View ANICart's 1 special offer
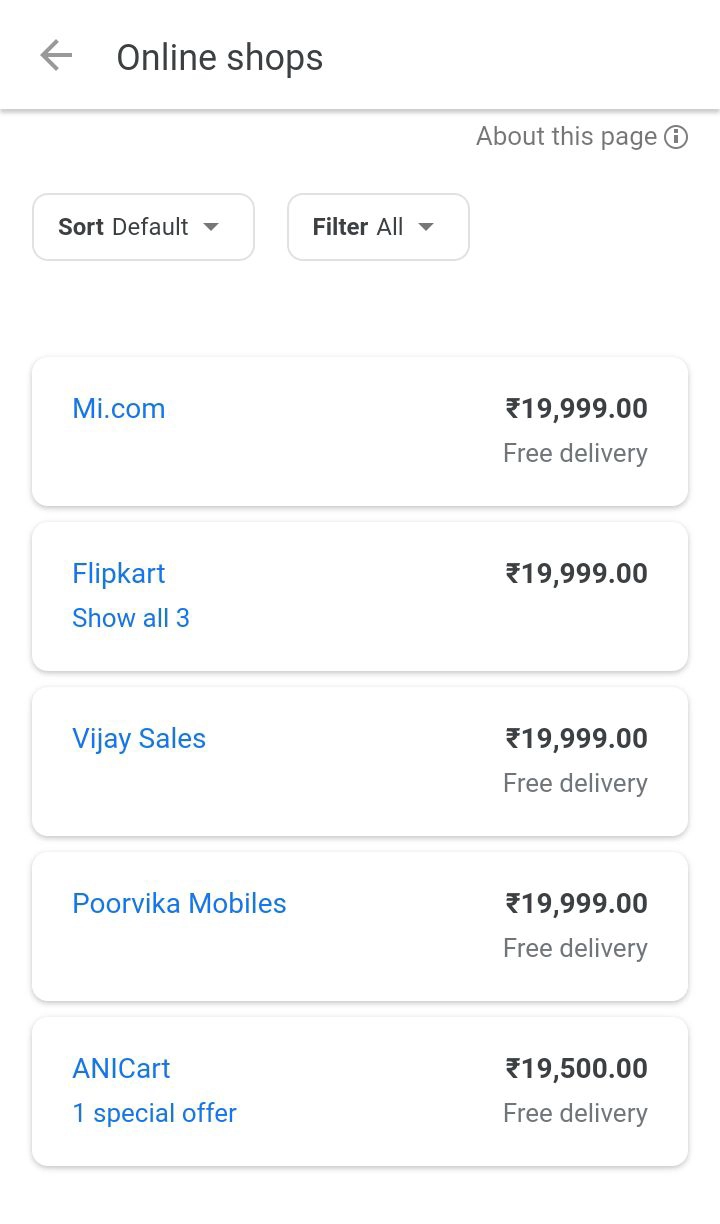The width and height of the screenshot is (720, 1224). pyautogui.click(x=154, y=1113)
